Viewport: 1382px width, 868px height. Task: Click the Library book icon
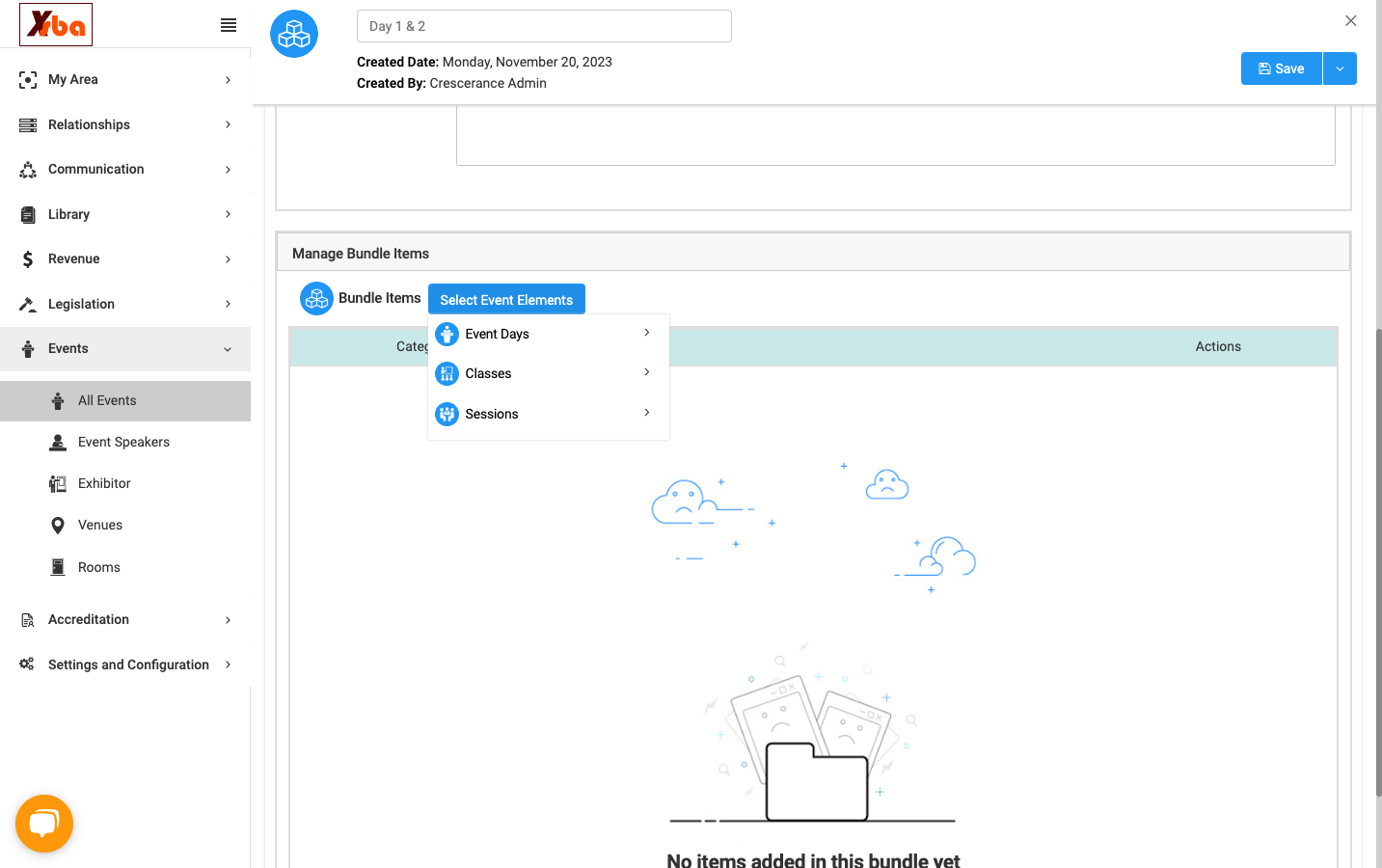28,215
